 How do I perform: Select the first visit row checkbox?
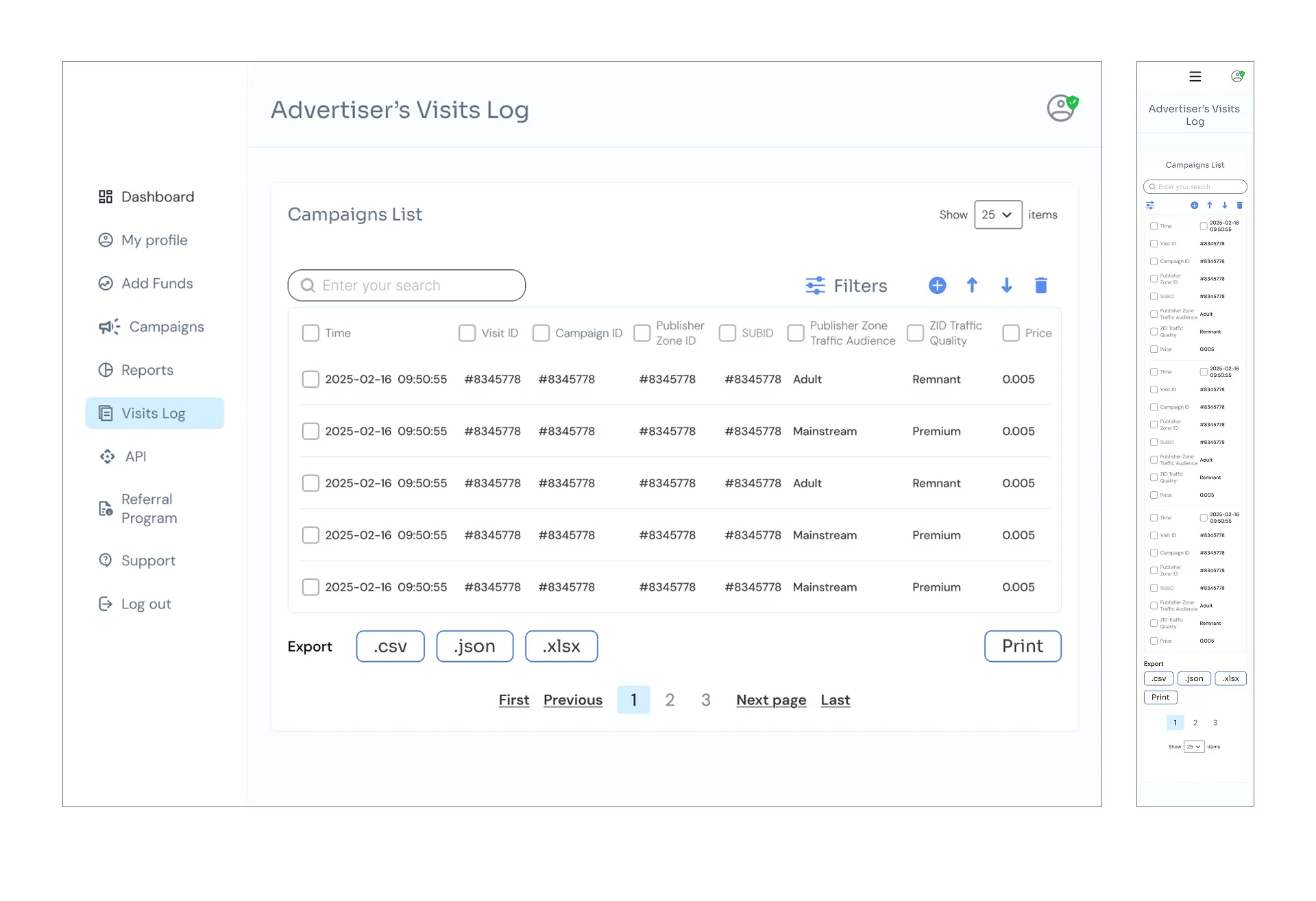point(310,379)
